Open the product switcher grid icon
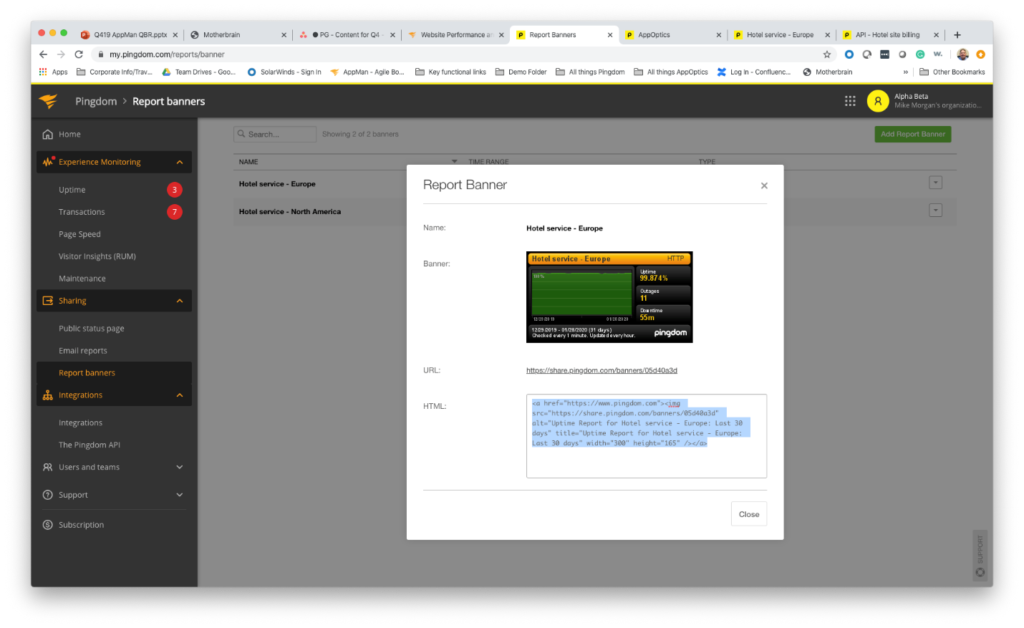The image size is (1024, 628). click(850, 101)
